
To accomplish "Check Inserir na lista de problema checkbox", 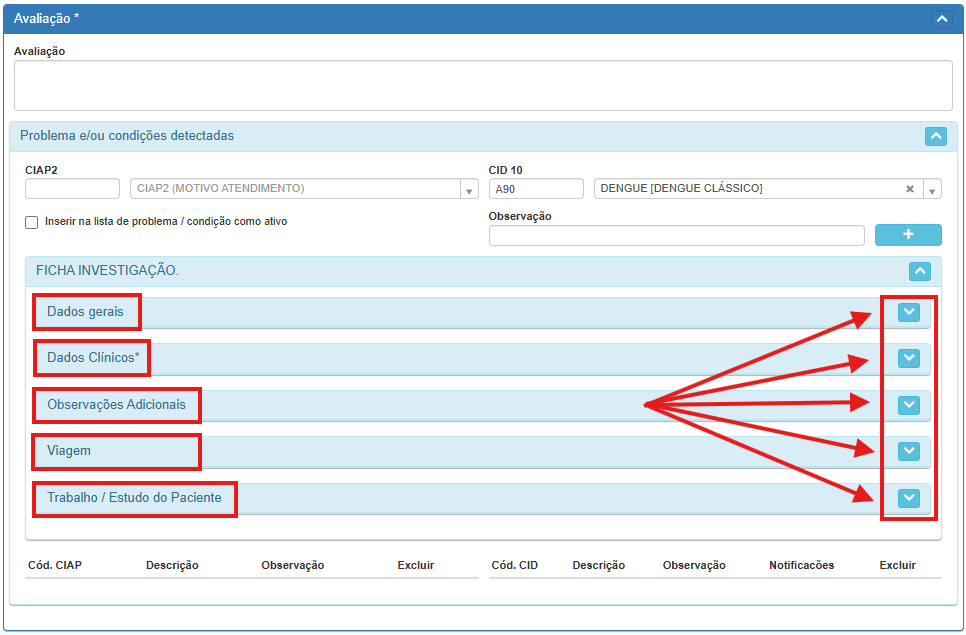I will (x=32, y=222).
